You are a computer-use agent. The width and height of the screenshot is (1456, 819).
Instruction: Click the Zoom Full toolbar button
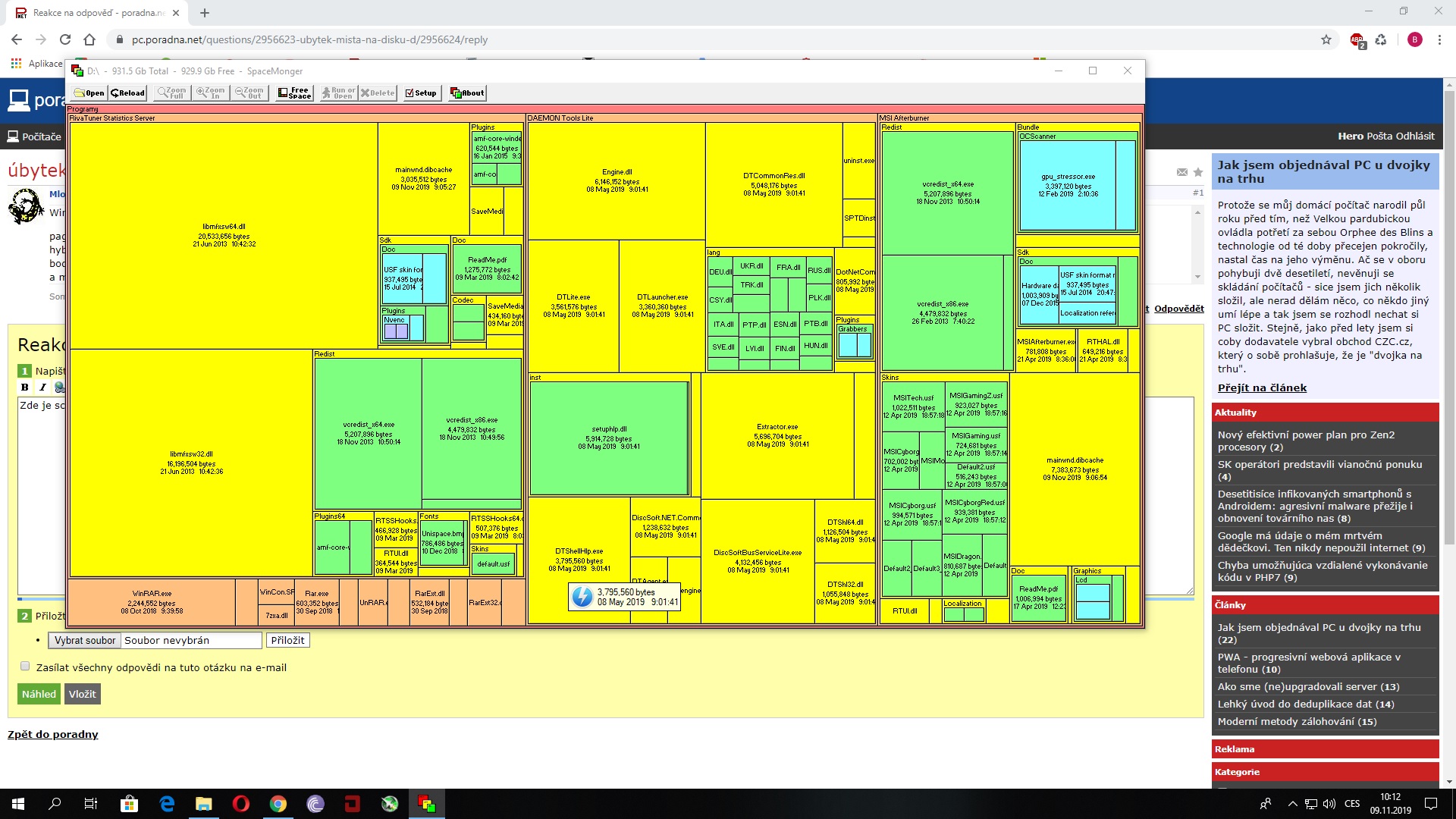click(x=172, y=93)
